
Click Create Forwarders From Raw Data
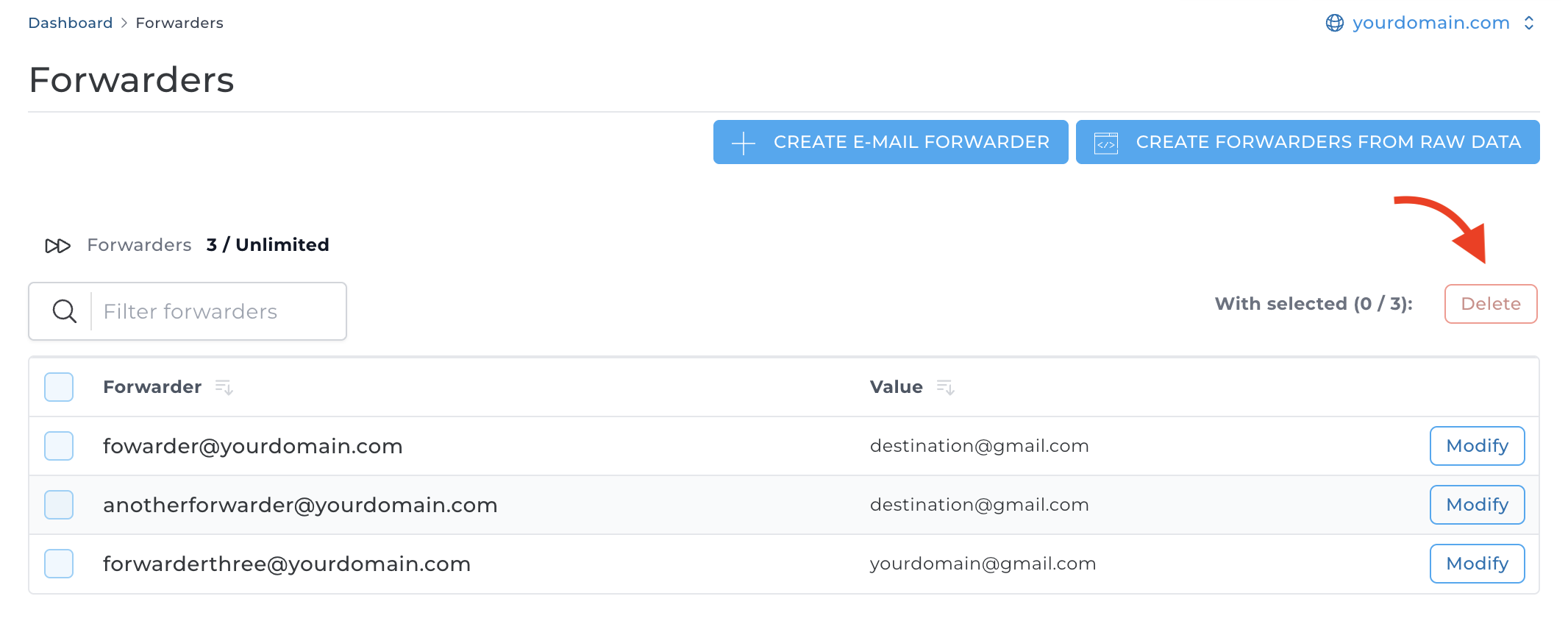1328,142
